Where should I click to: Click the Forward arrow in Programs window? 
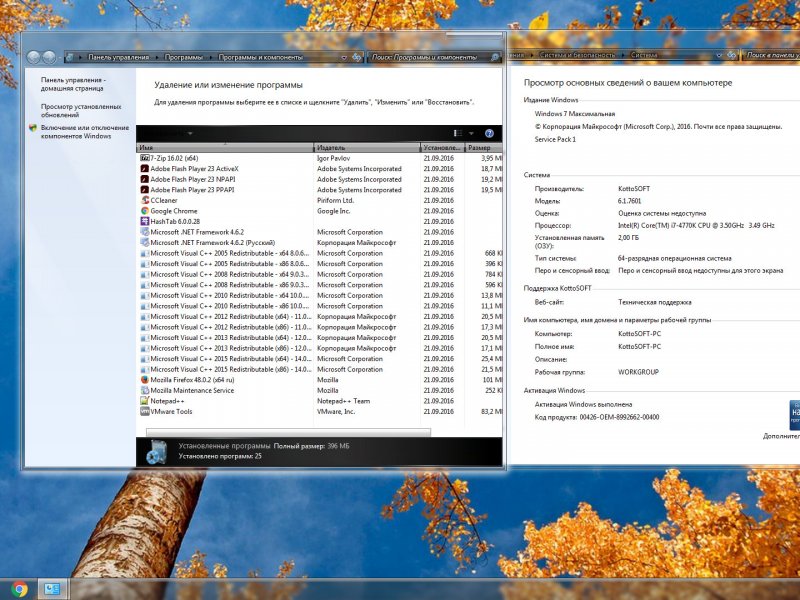pyautogui.click(x=49, y=57)
